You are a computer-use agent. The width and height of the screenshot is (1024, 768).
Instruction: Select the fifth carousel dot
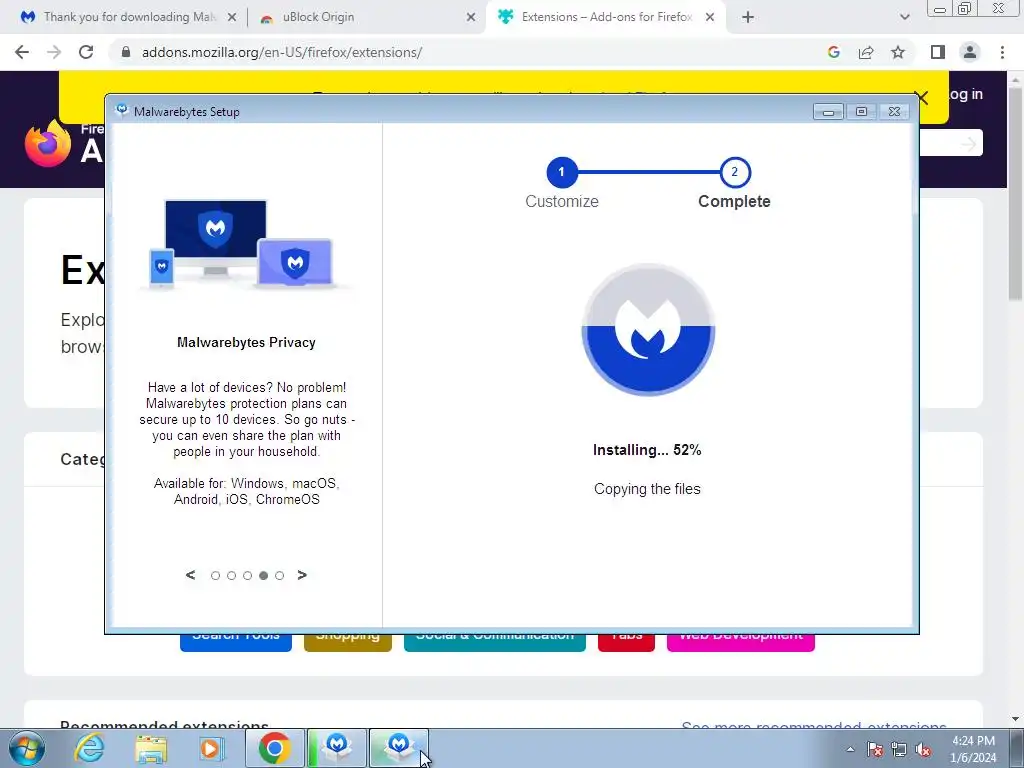click(x=280, y=575)
